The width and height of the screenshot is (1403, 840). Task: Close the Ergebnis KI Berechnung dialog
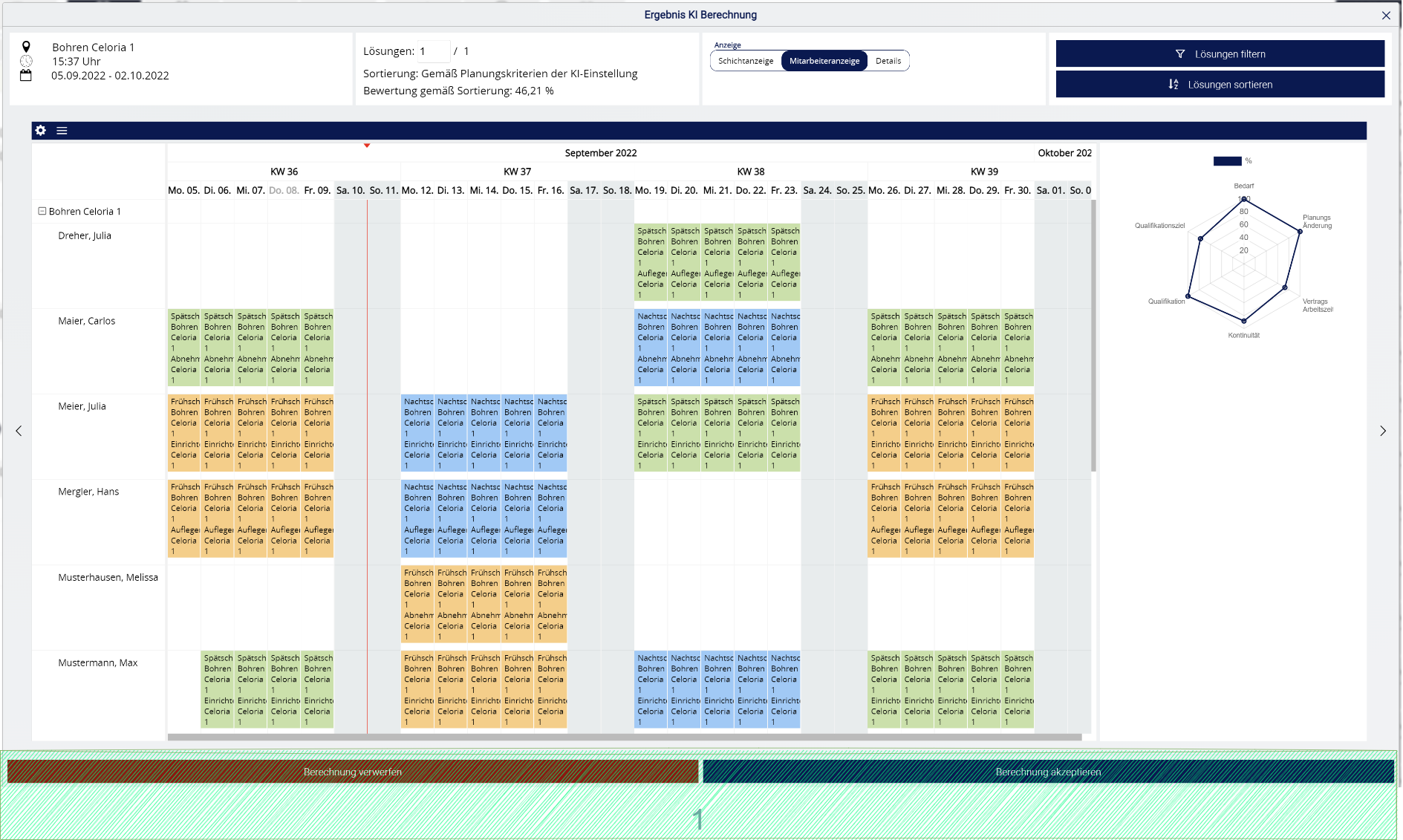[x=1385, y=16]
